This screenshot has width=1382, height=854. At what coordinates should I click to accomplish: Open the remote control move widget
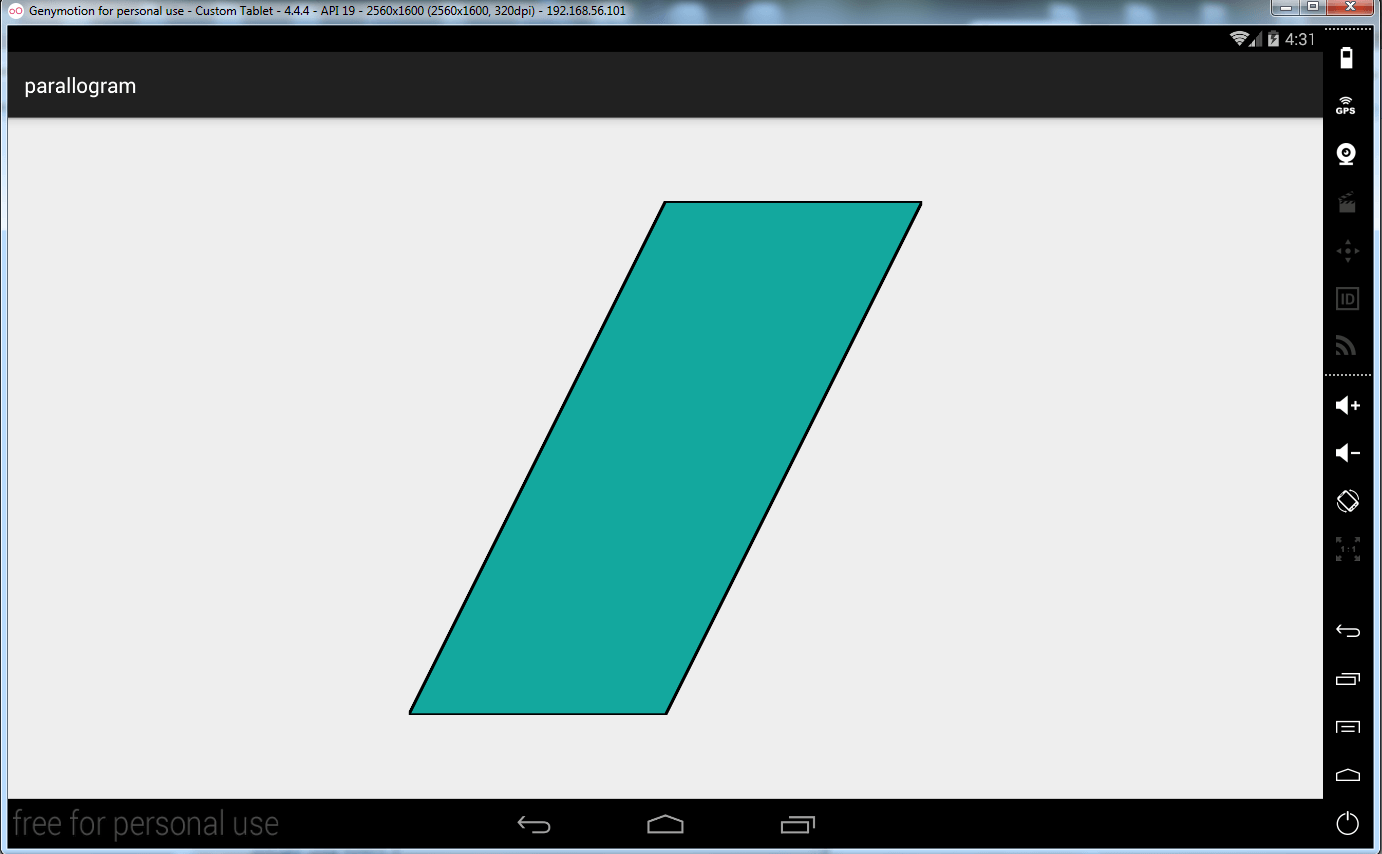(x=1347, y=251)
